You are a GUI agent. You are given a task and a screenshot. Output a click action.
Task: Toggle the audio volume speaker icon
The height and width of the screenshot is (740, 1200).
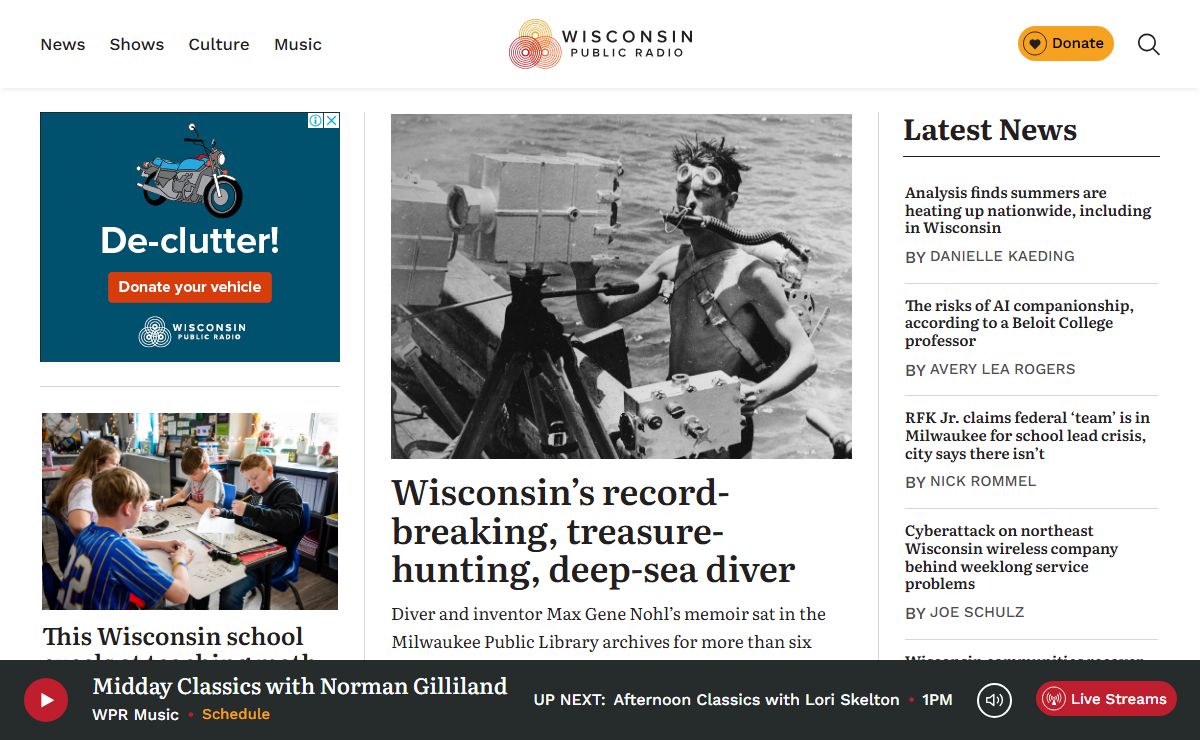pyautogui.click(x=994, y=700)
